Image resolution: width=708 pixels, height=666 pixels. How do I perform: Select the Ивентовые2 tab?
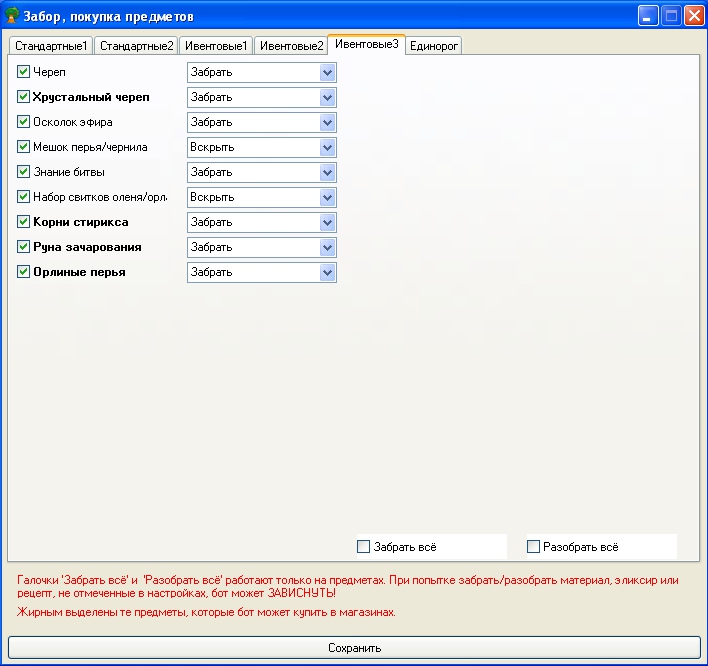[x=291, y=46]
